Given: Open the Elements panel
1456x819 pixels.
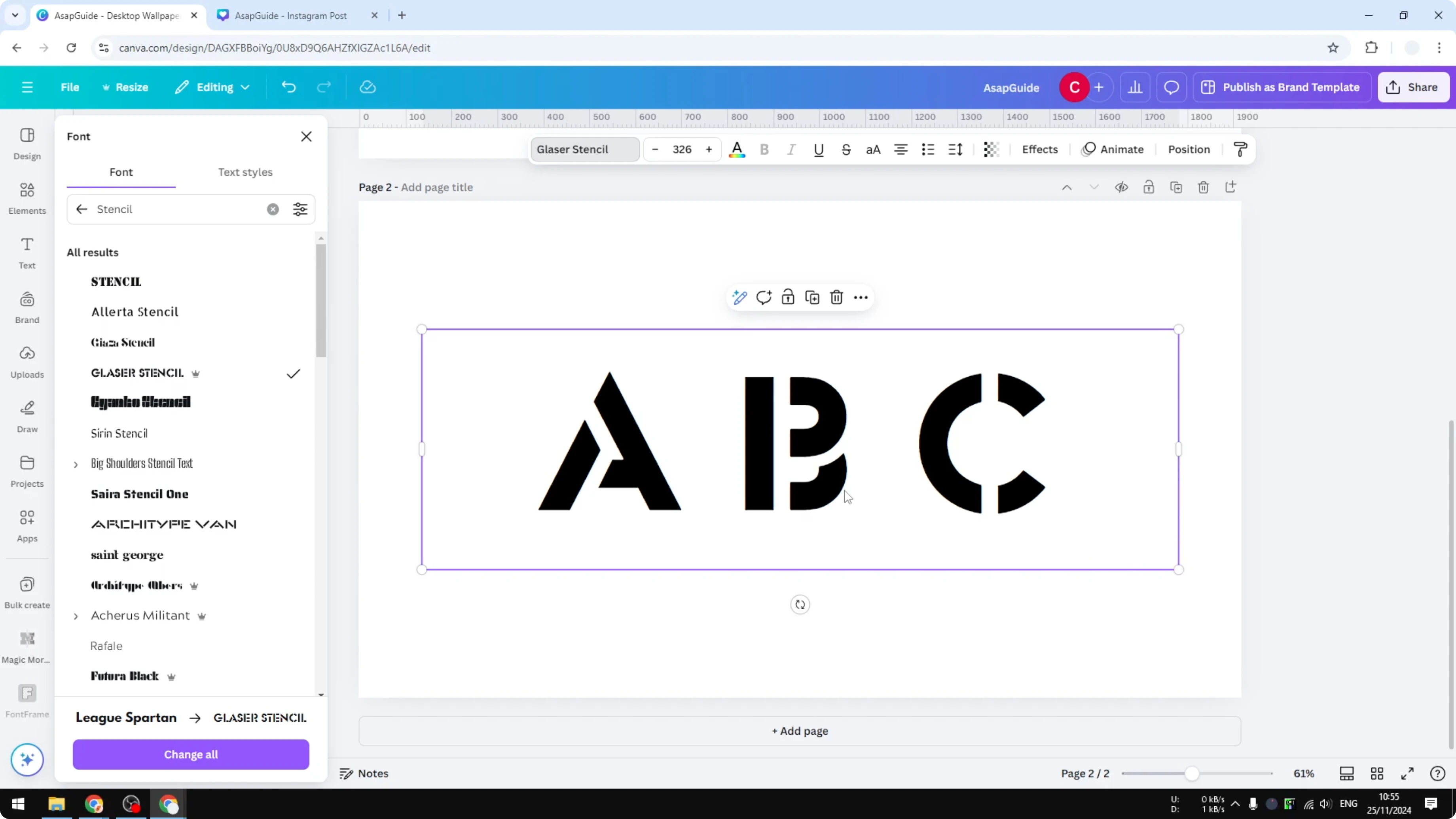Looking at the screenshot, I should pyautogui.click(x=27, y=198).
